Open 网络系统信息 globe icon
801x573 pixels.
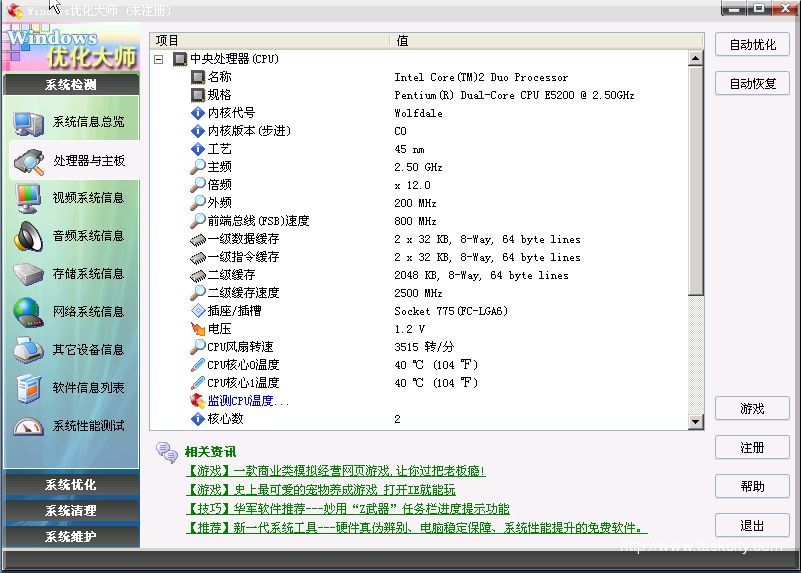click(x=28, y=312)
